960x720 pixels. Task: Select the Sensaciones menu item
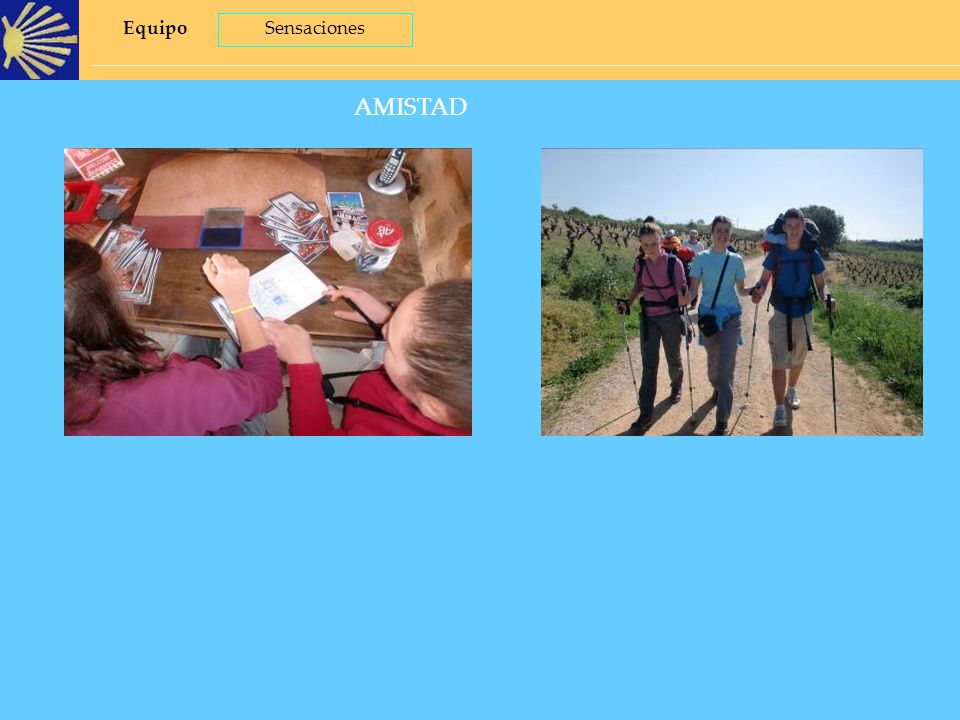315,29
